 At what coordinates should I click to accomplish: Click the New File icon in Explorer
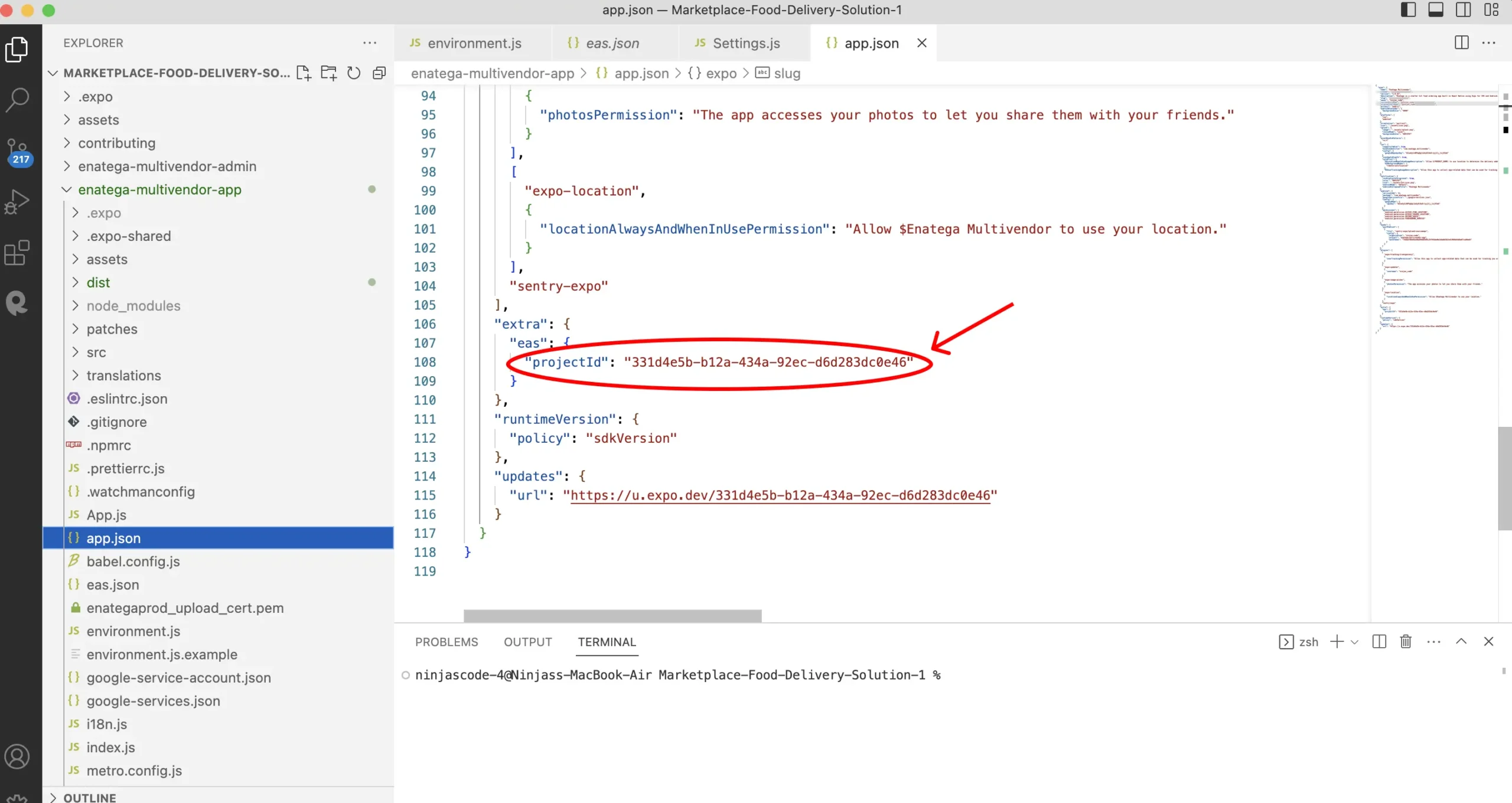[x=304, y=73]
